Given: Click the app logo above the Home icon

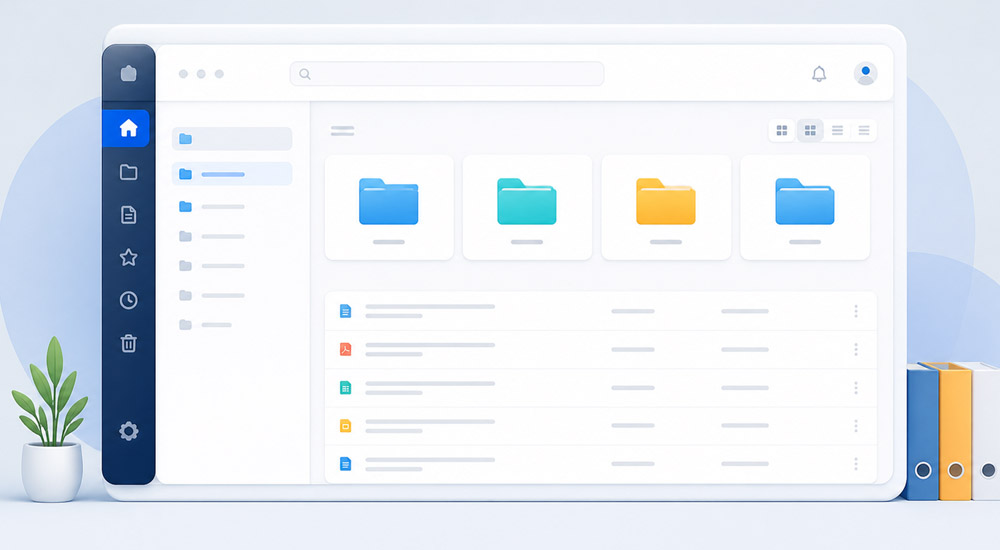Looking at the screenshot, I should click(x=129, y=73).
